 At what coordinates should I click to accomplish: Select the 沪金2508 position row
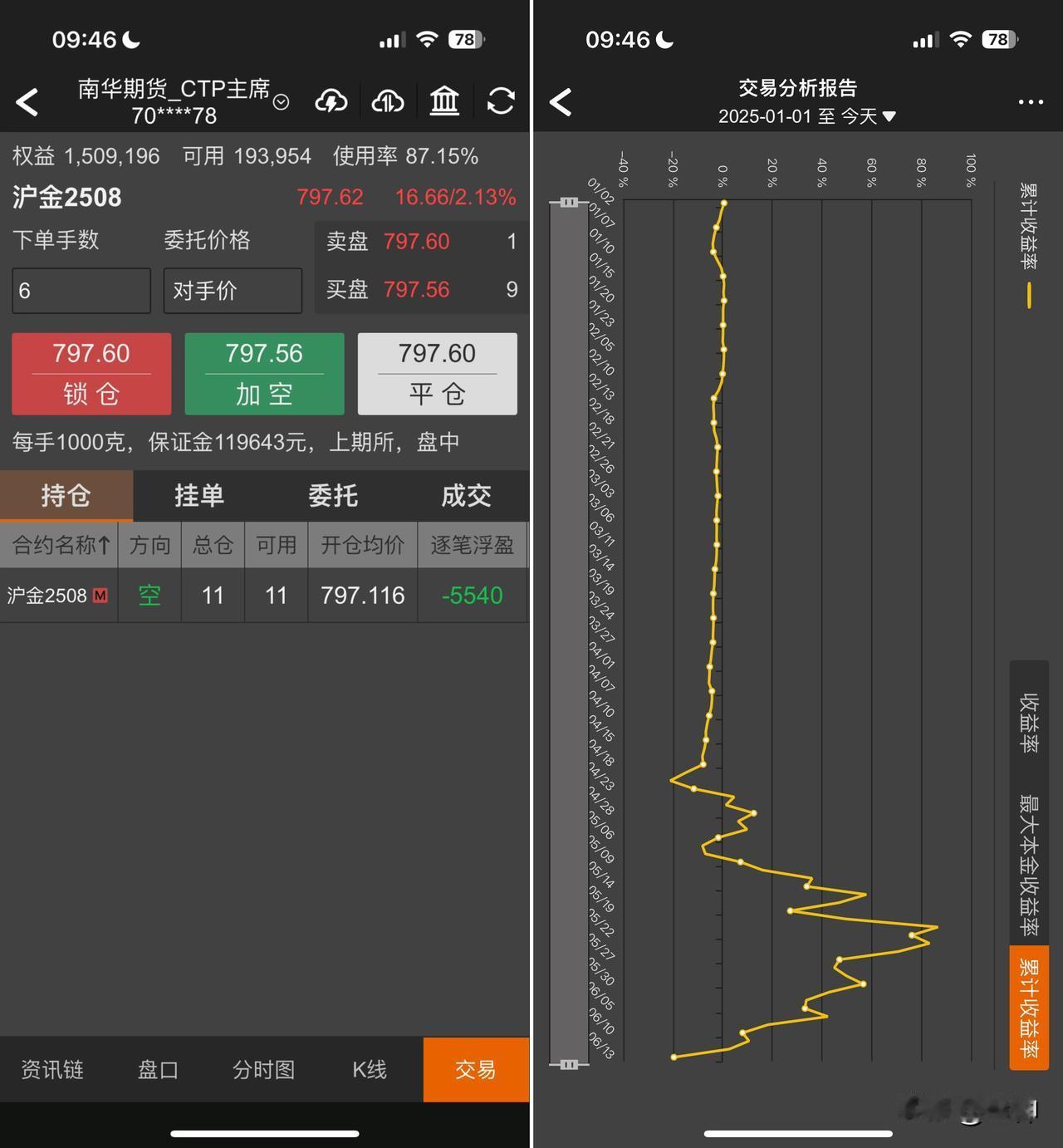point(264,595)
